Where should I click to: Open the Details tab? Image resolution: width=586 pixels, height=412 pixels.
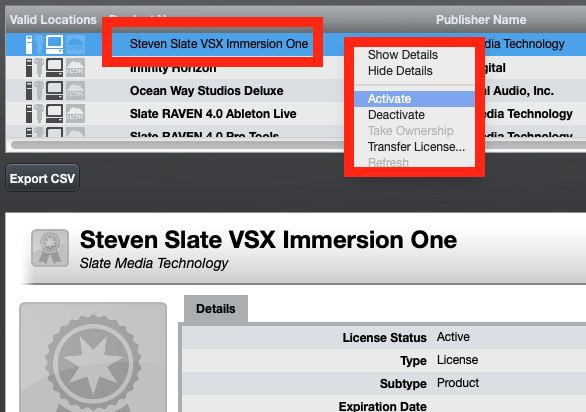coord(216,309)
